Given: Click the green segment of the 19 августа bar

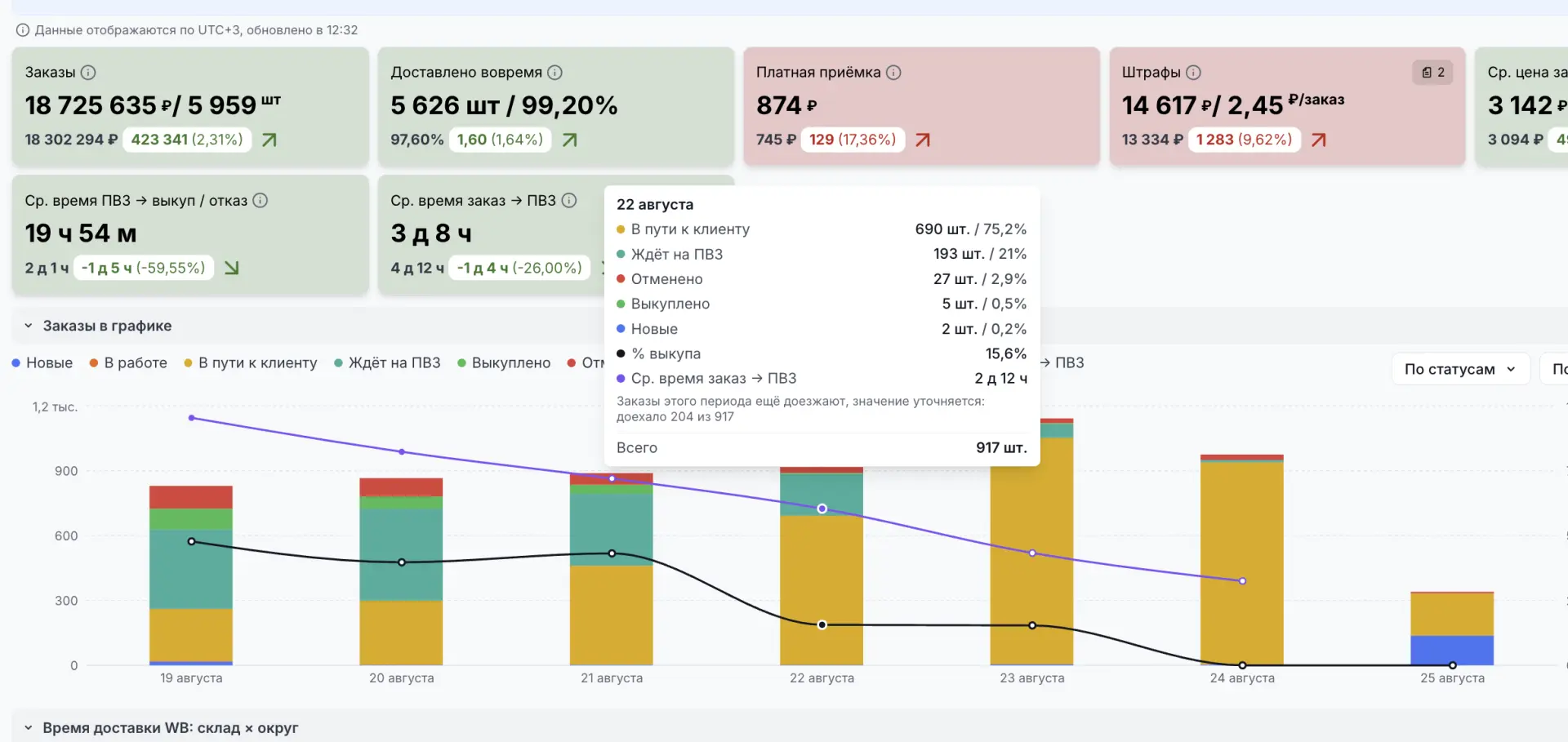Looking at the screenshot, I should coord(191,519).
